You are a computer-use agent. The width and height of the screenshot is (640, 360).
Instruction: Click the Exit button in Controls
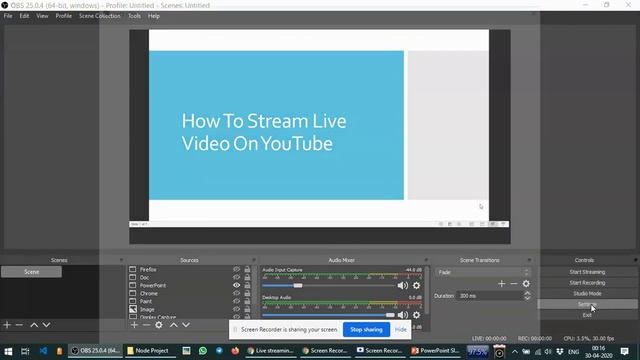tap(587, 315)
